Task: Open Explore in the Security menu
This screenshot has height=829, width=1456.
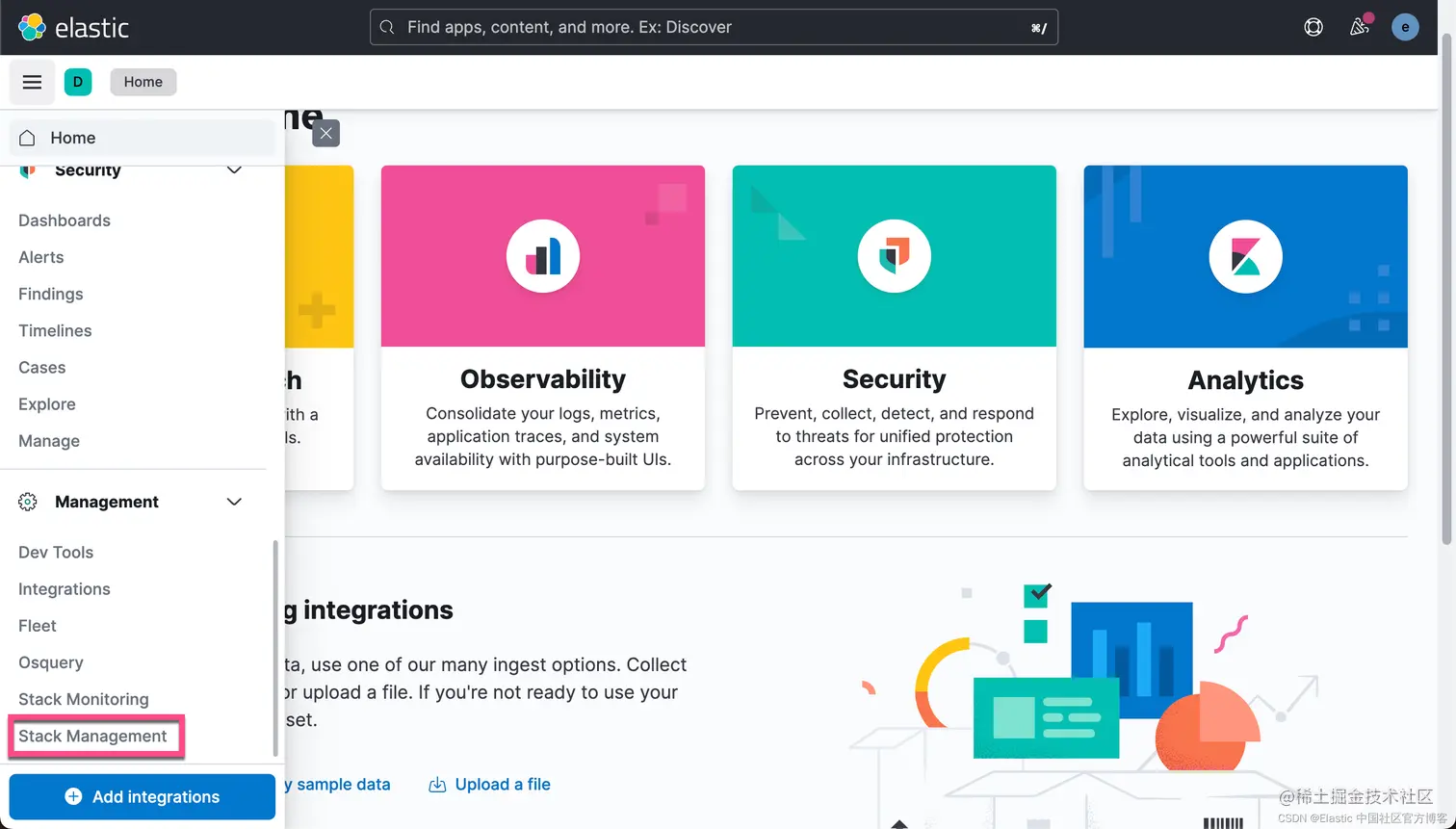Action: click(47, 404)
